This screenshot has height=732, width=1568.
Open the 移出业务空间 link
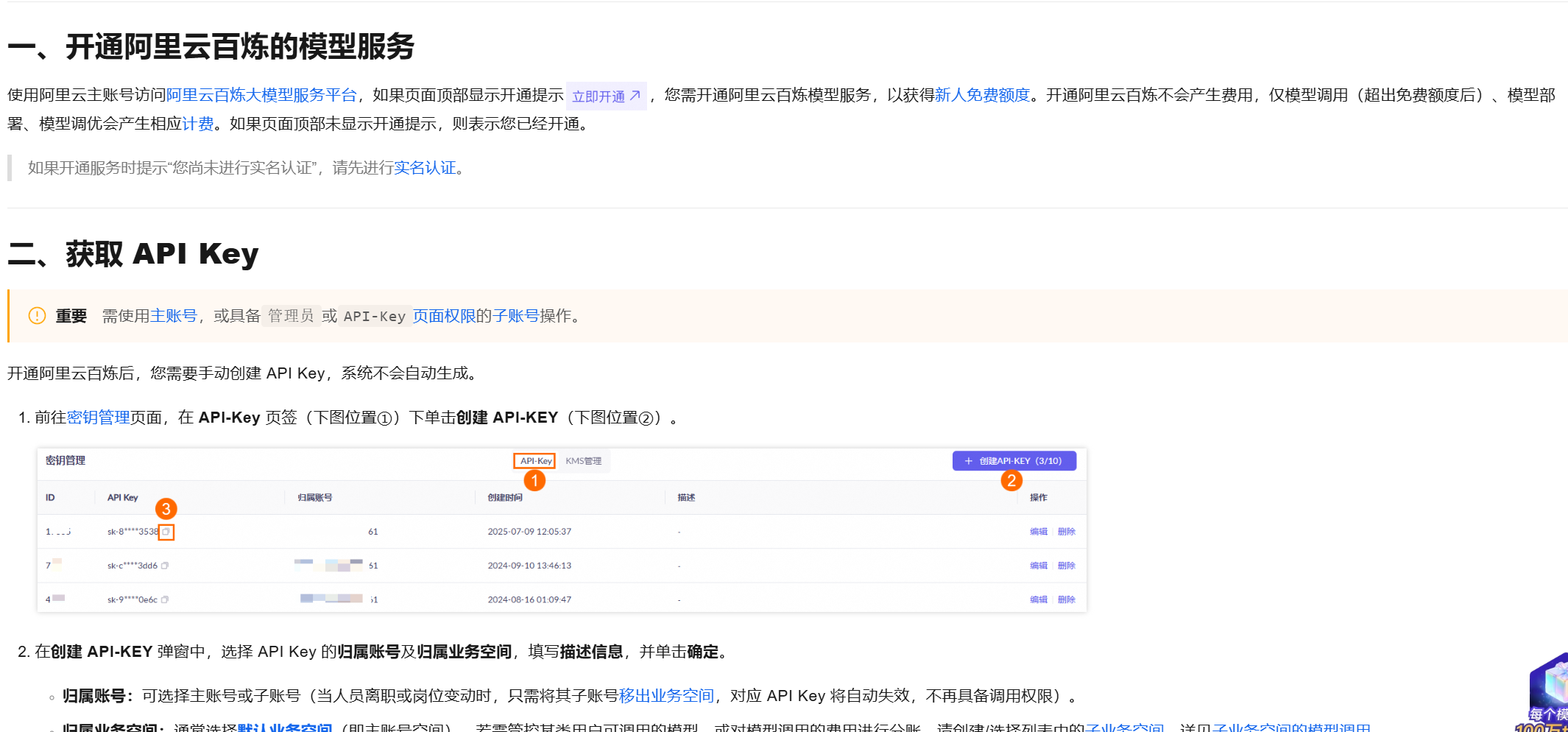[x=666, y=696]
